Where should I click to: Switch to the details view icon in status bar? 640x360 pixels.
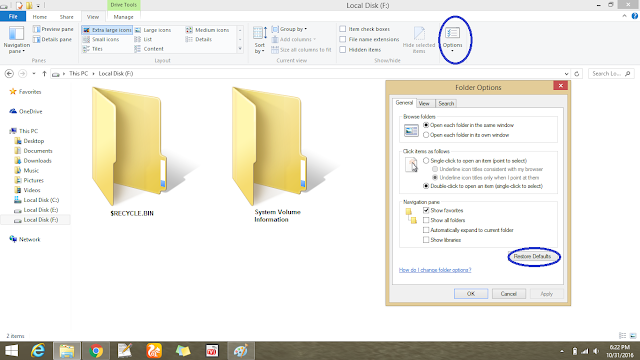(x=622, y=336)
